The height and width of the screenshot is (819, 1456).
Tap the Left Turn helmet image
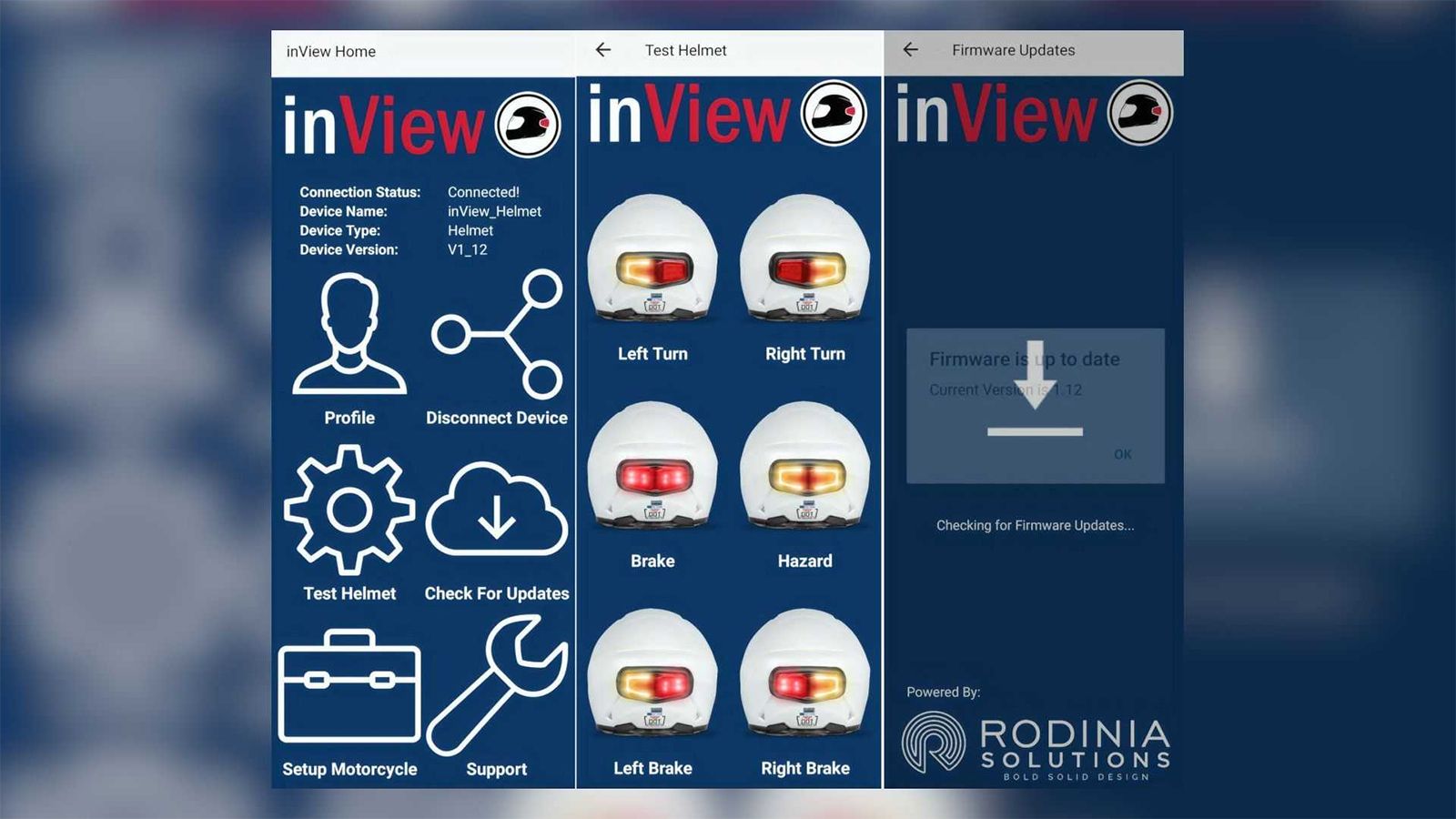click(x=652, y=258)
